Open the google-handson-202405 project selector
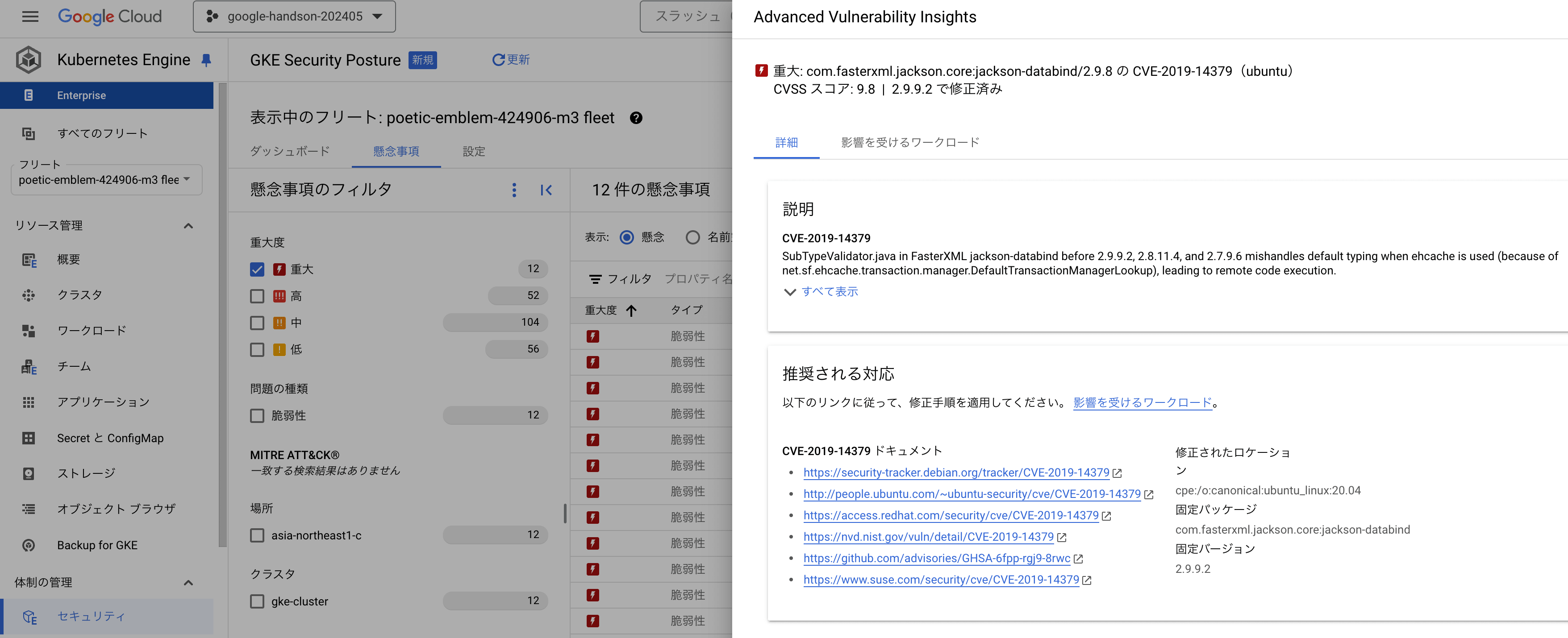Screen dimensions: 1568x638 coord(294,17)
